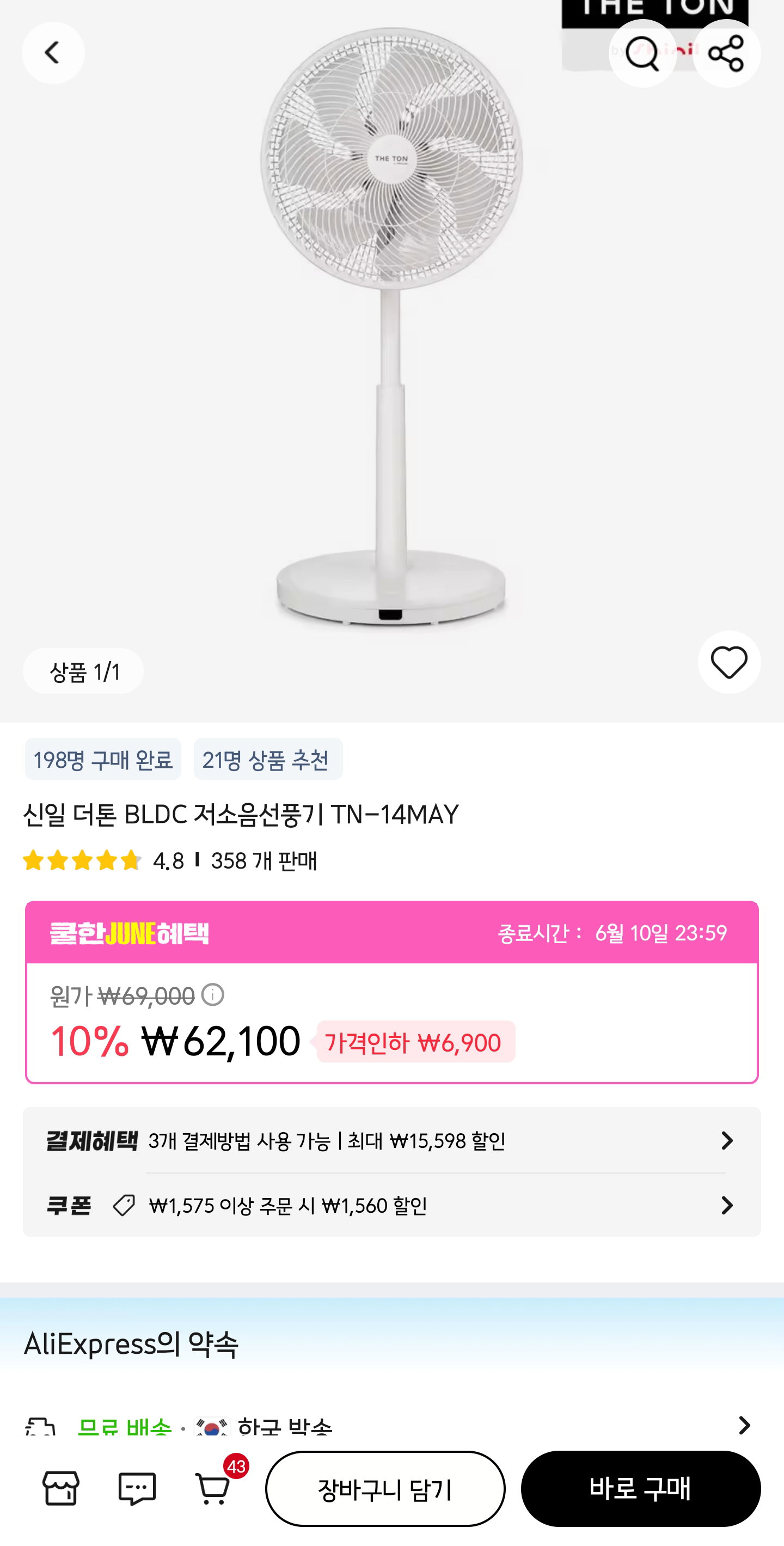Tap the coupon tag icon
784x1546 pixels.
tap(124, 1205)
